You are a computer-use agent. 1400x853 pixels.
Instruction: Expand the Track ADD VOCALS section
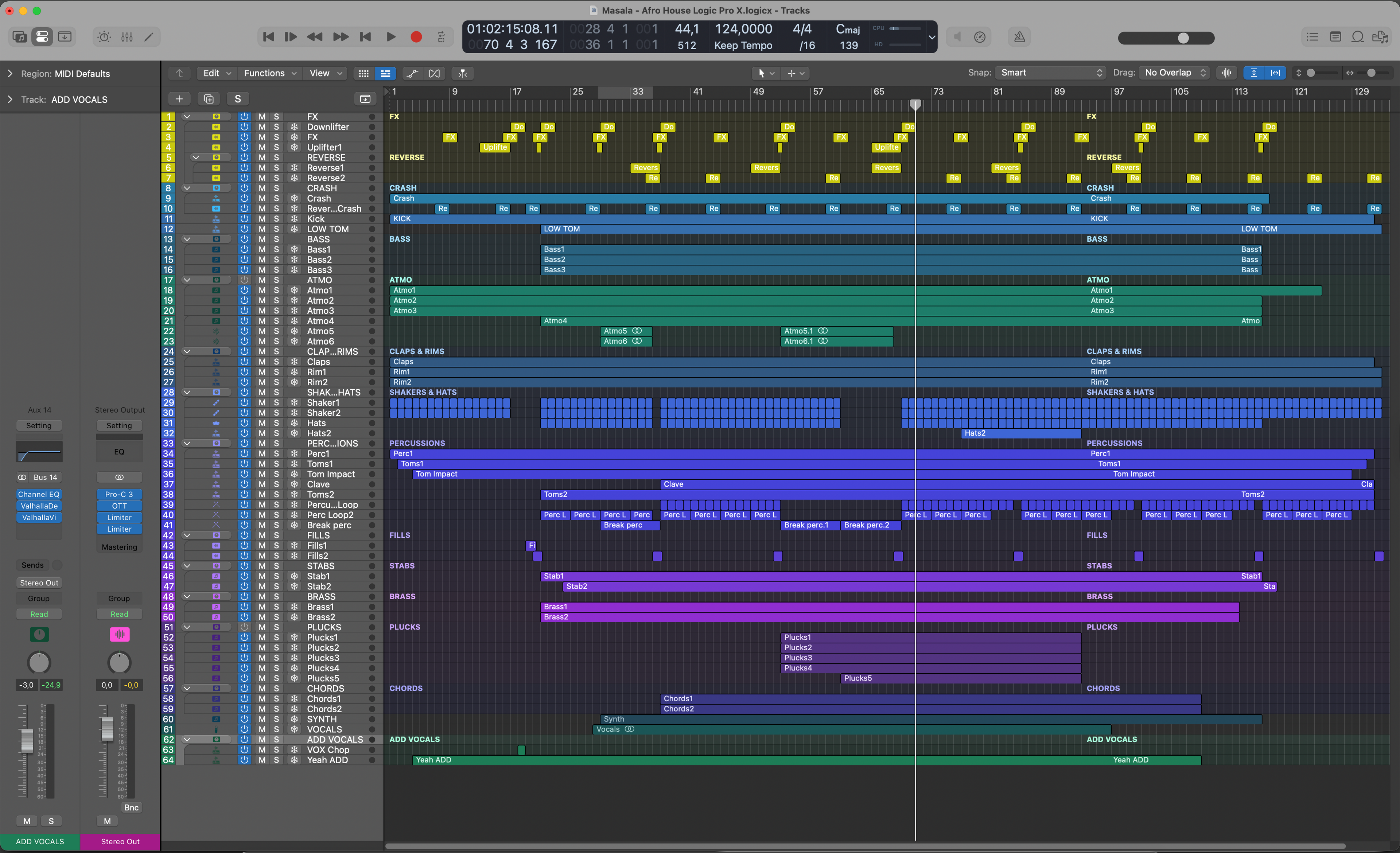click(x=9, y=100)
